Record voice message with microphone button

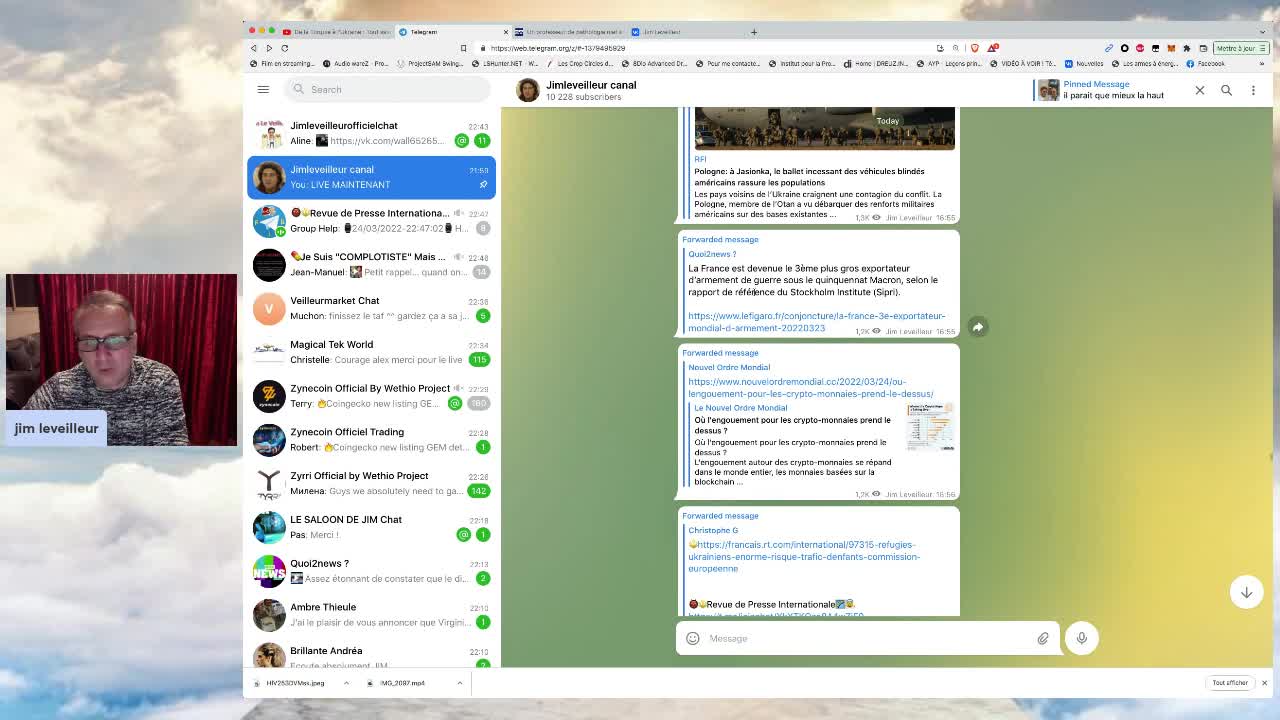[1081, 638]
